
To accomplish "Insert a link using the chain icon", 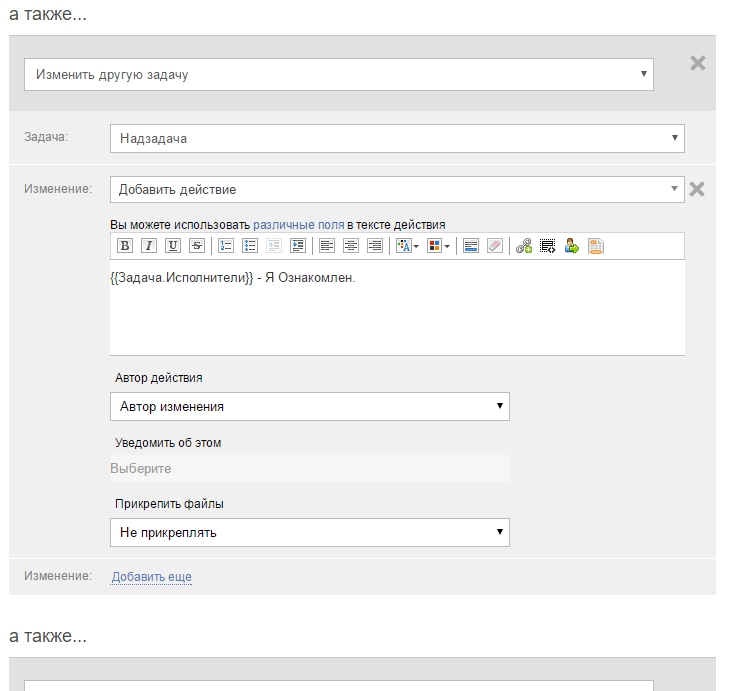I will (x=524, y=246).
